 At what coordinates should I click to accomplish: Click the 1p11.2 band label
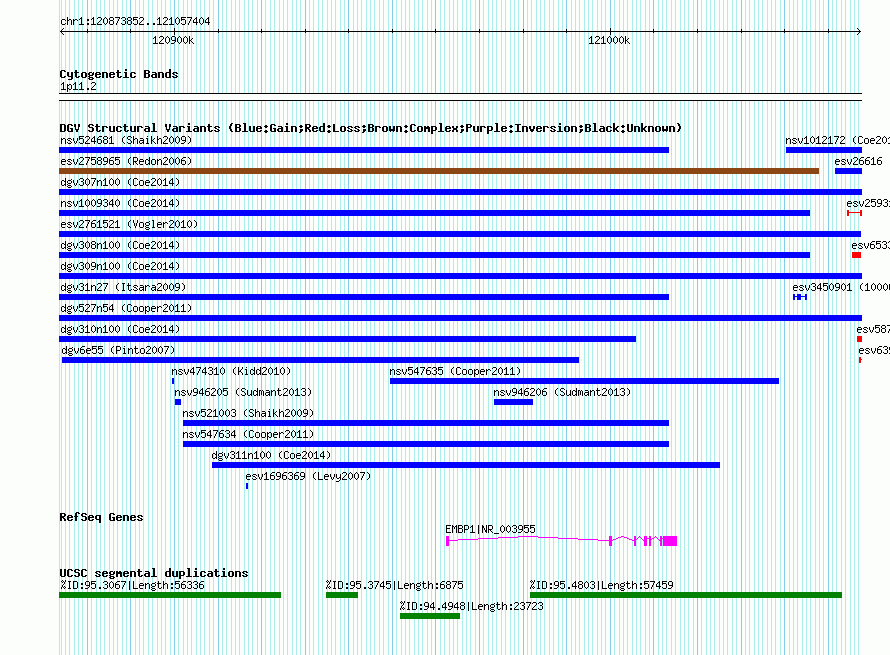coord(78,87)
